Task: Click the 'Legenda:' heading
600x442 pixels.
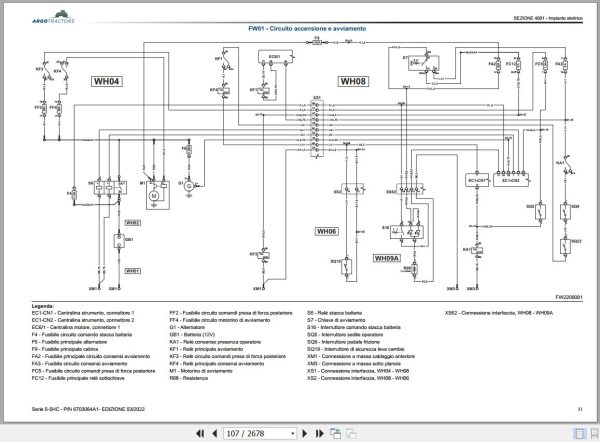Action: 43,306
